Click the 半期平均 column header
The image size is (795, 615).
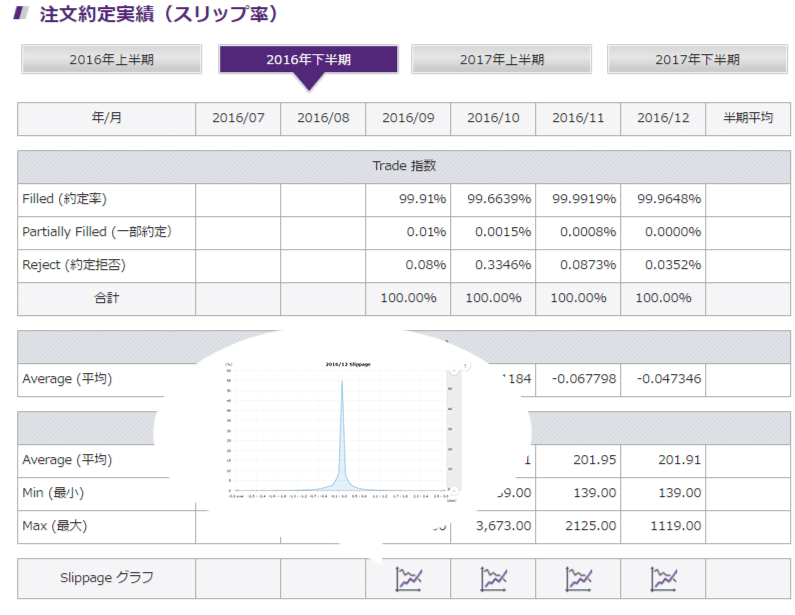tap(748, 119)
